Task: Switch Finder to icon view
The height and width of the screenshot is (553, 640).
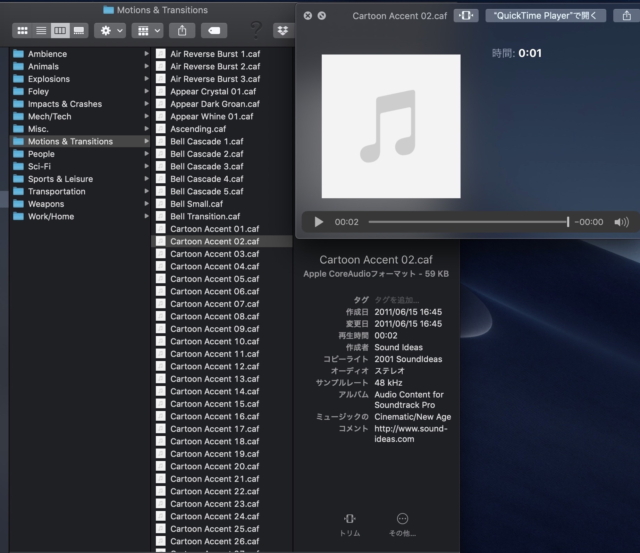Action: point(23,31)
